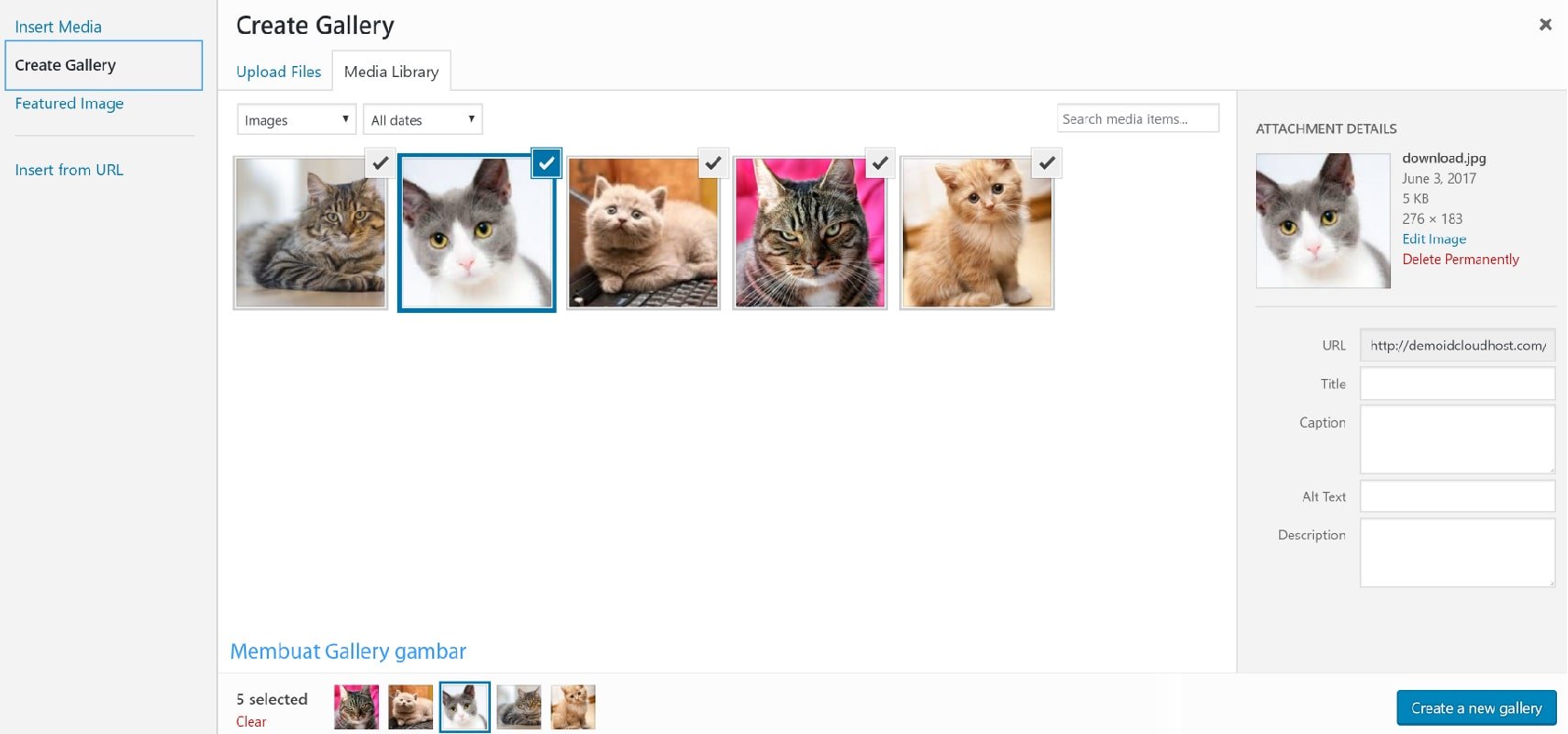
Task: Switch to the Media Library tab
Action: click(391, 72)
